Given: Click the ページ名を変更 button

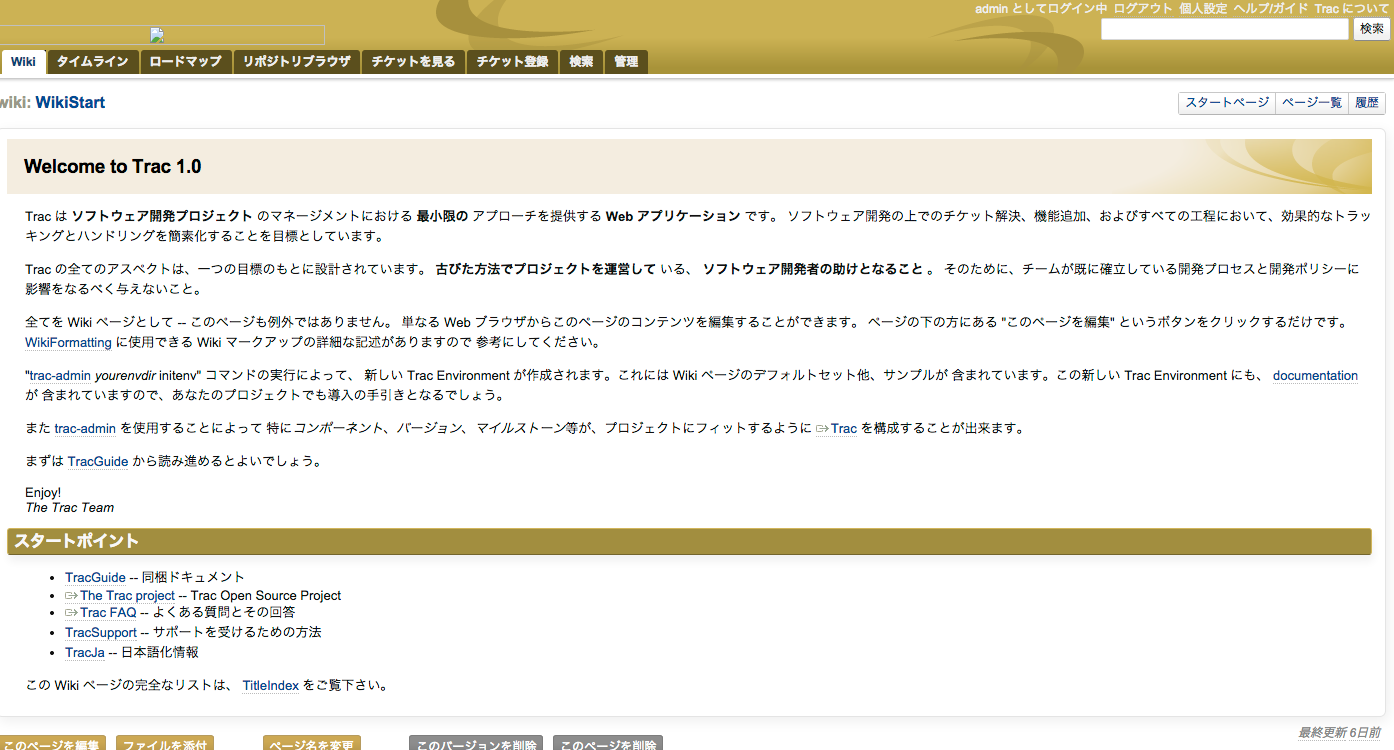Looking at the screenshot, I should click(312, 744).
